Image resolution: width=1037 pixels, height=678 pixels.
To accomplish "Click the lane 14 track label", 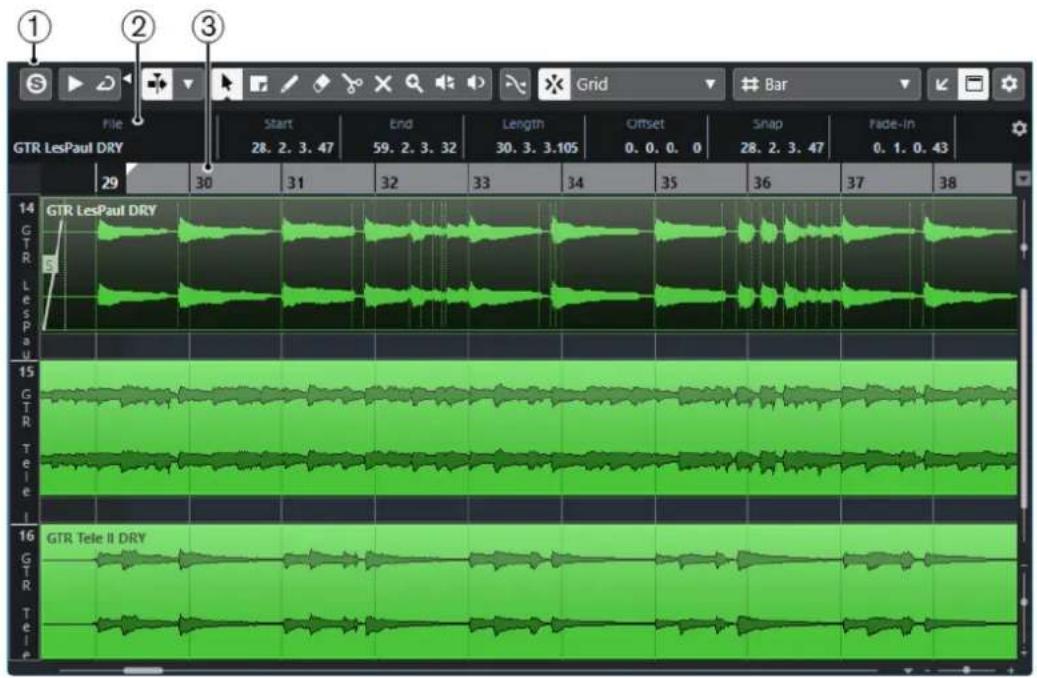I will (25, 278).
